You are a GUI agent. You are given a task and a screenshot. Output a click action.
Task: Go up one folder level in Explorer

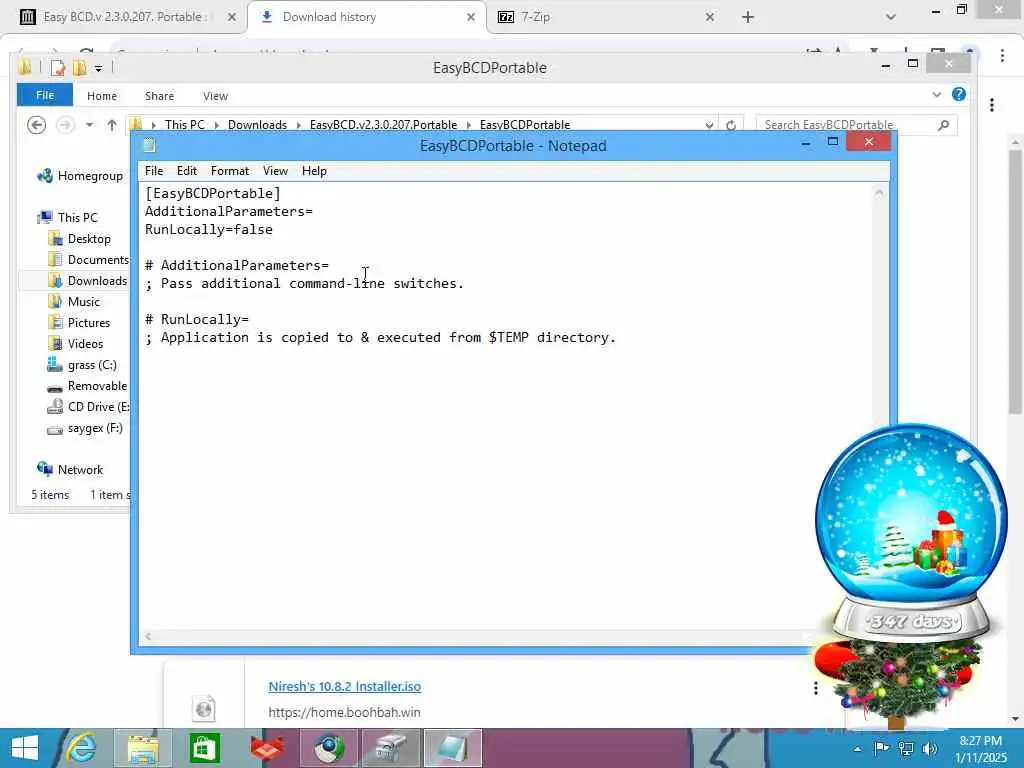(x=112, y=125)
